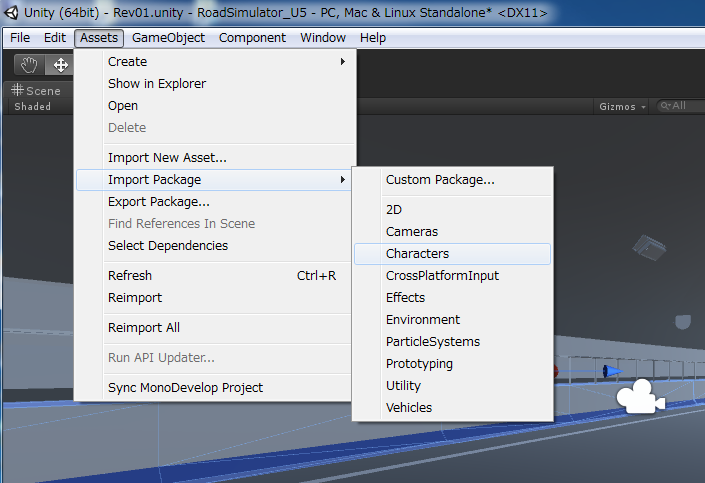Click the scene search All field
Image resolution: width=705 pixels, height=483 pixels.
click(x=680, y=106)
